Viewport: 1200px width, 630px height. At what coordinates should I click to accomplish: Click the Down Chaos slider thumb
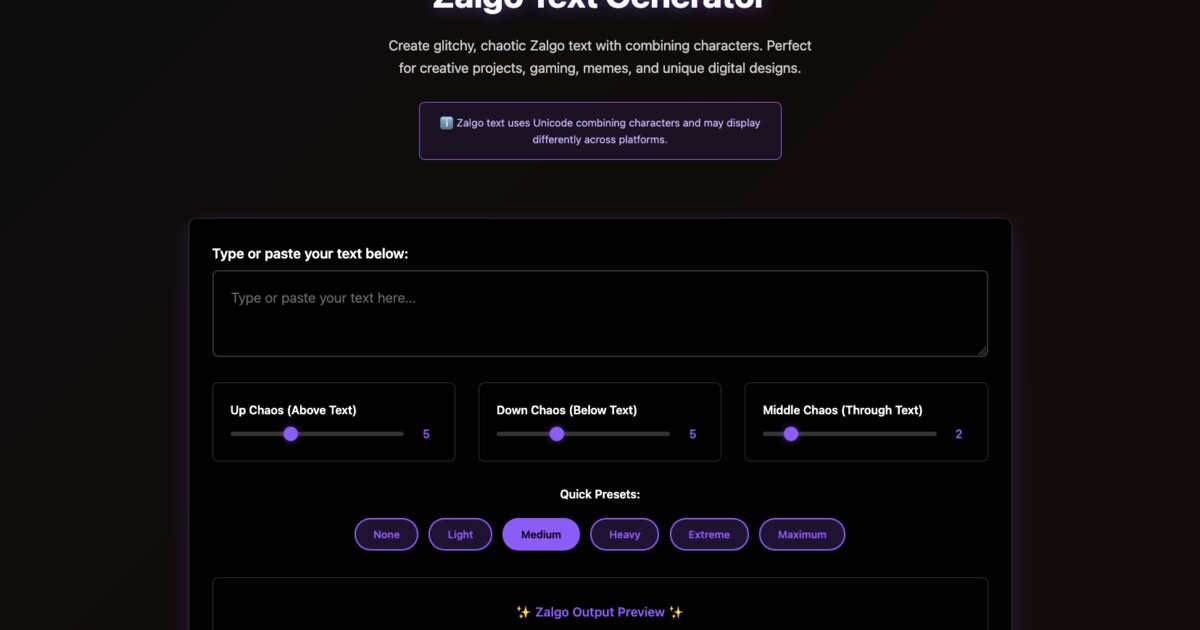557,434
